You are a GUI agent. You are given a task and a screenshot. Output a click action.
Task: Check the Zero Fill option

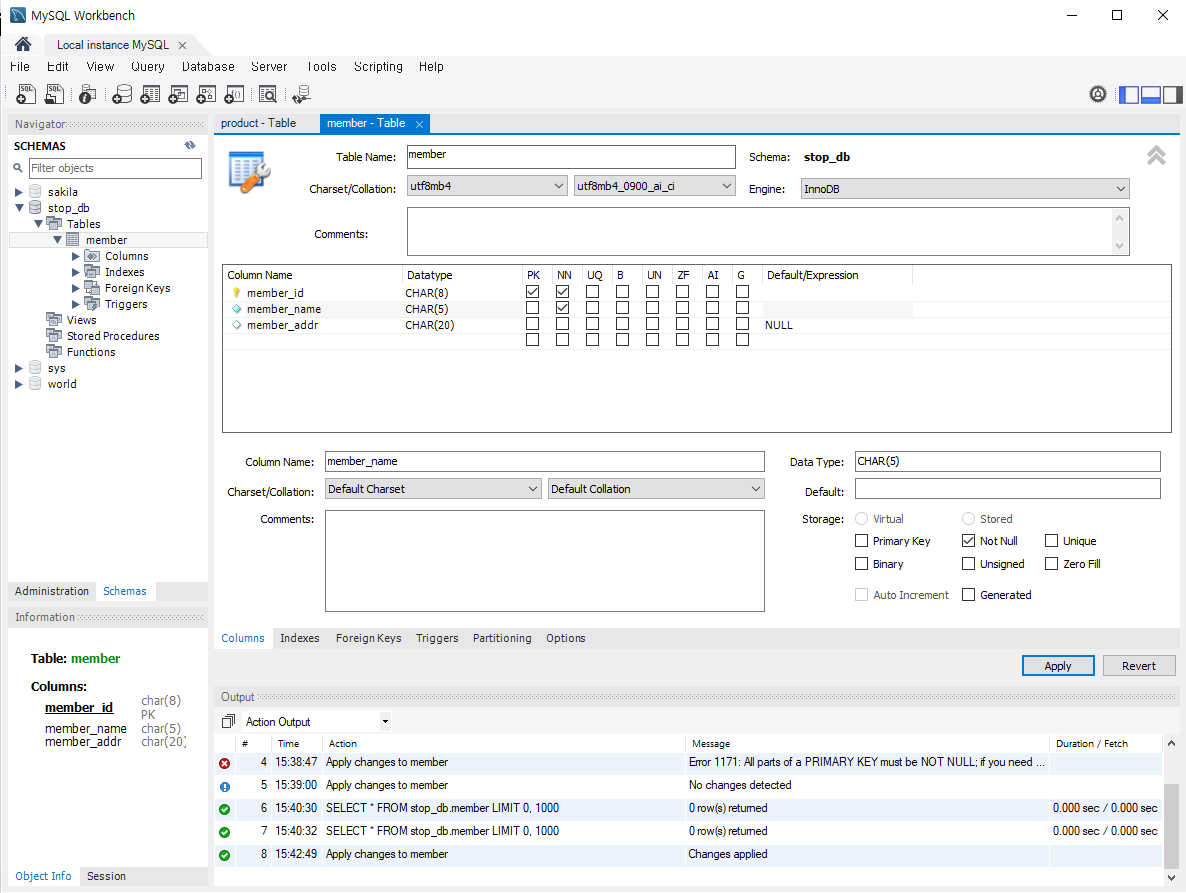click(x=1051, y=563)
